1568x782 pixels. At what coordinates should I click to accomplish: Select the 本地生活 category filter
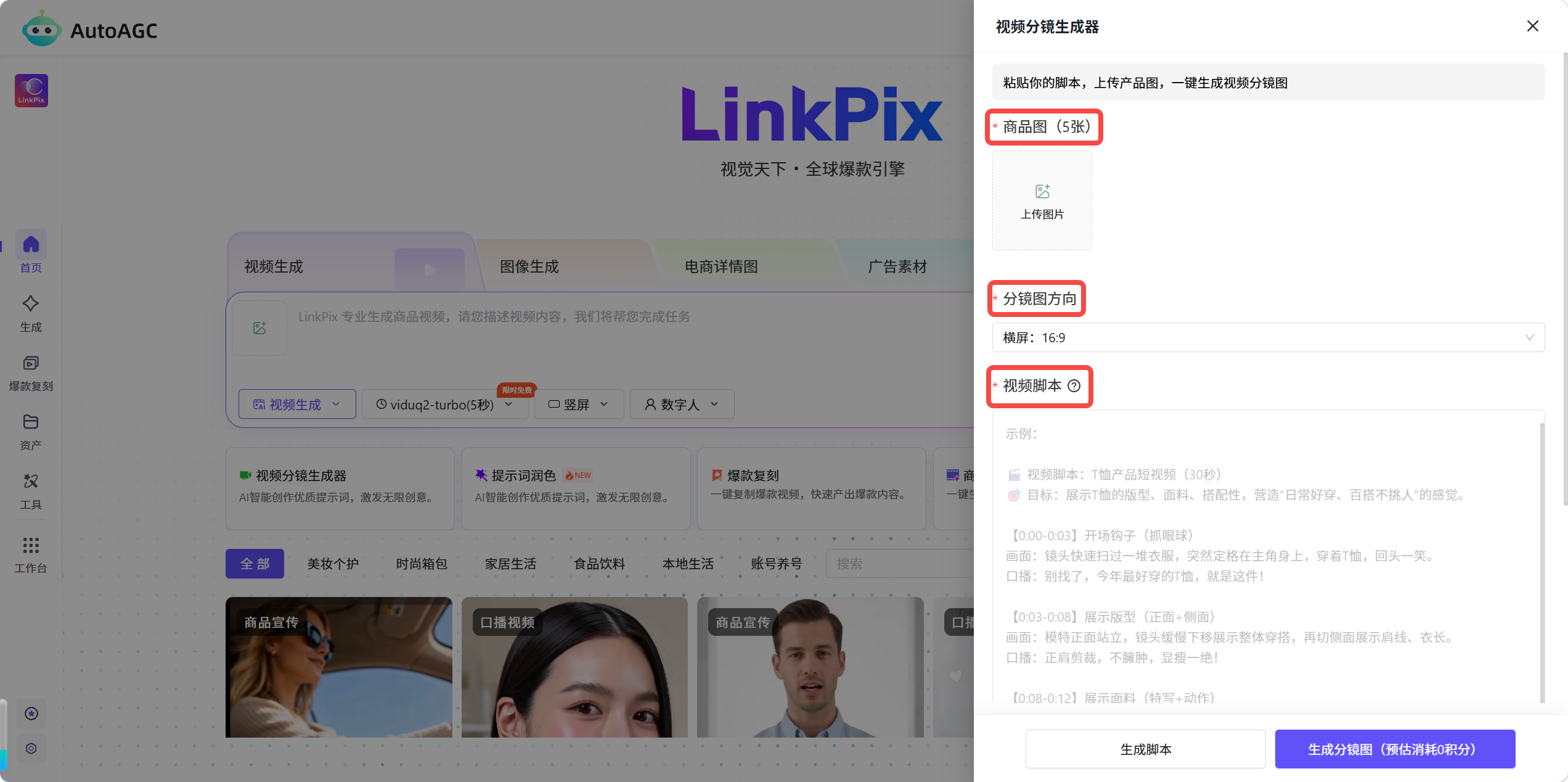pyautogui.click(x=688, y=564)
